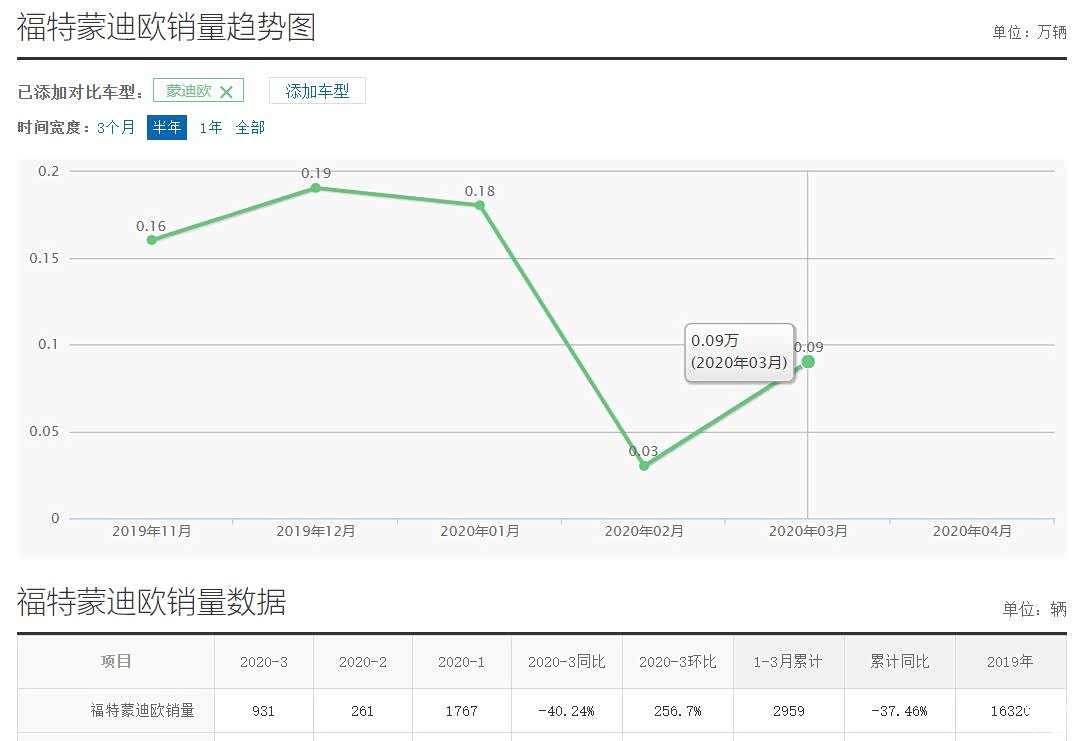This screenshot has height=741, width=1076.
Task: Click the 添加车型 button
Action: [x=317, y=91]
